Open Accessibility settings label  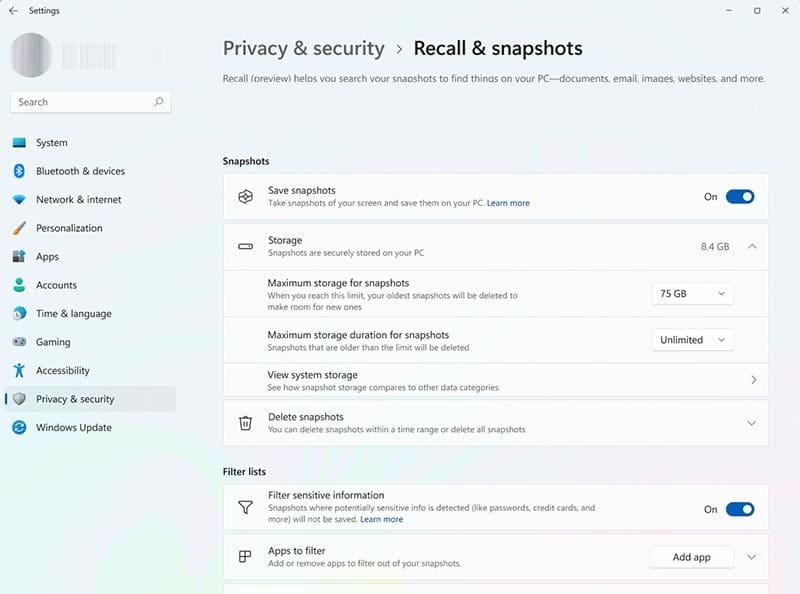click(62, 371)
